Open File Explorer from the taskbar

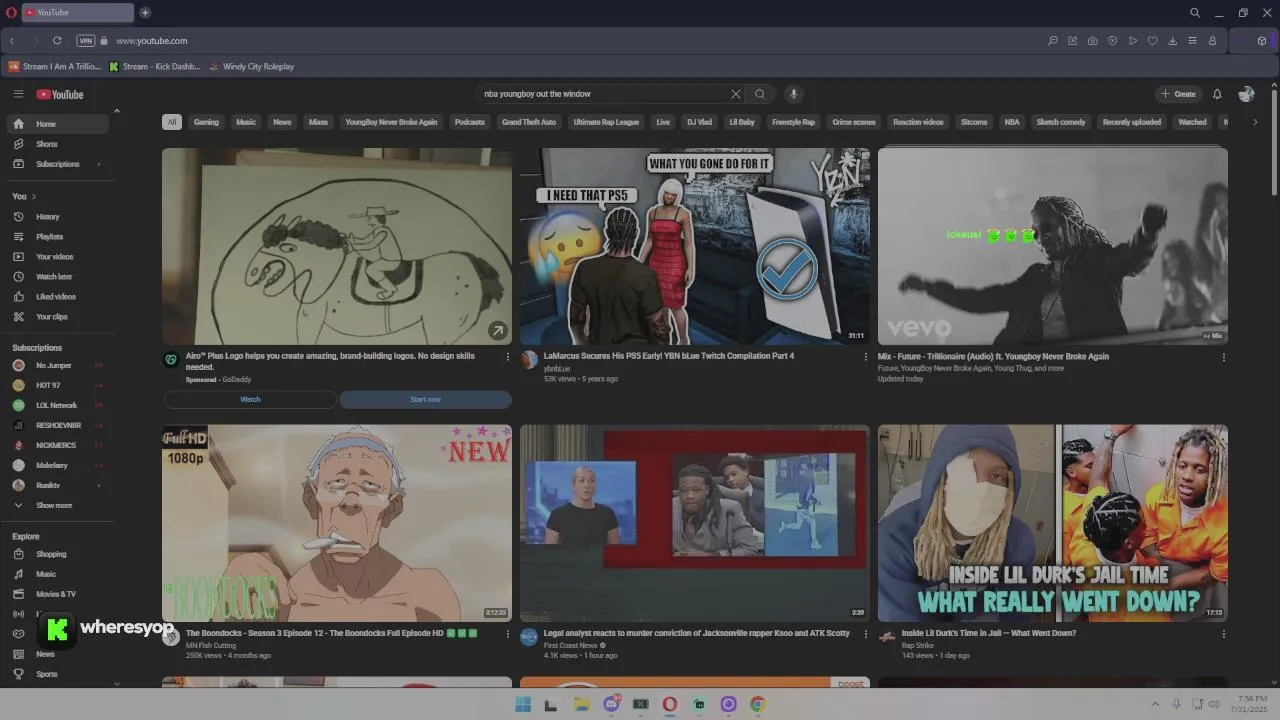click(581, 704)
